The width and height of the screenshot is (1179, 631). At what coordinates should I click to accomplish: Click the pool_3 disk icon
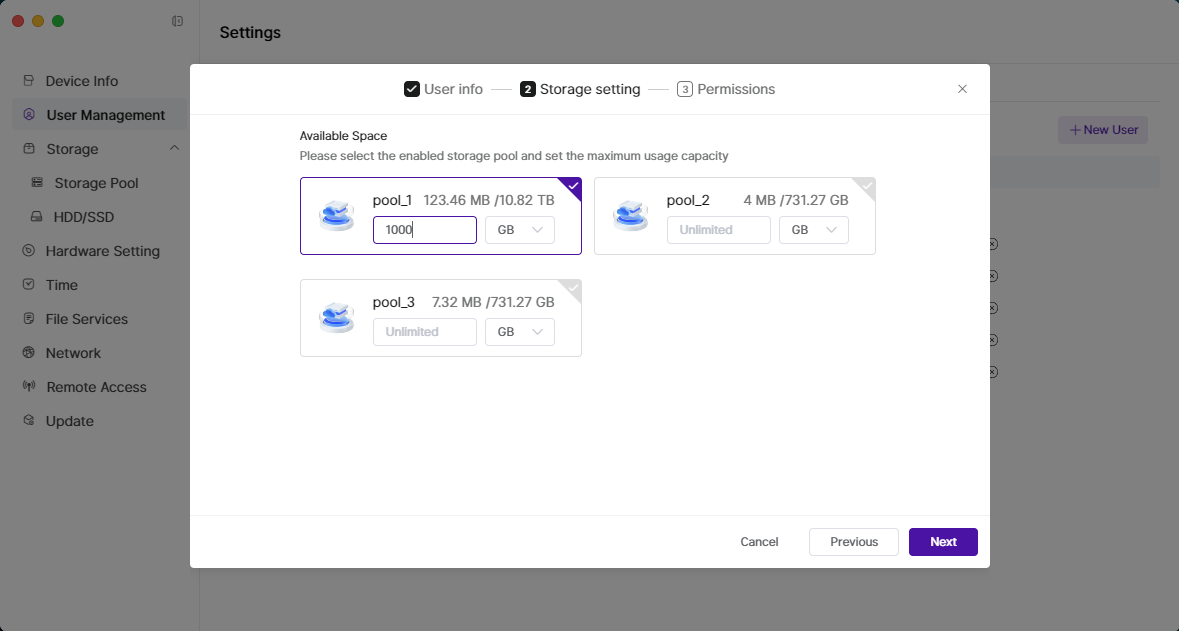coord(336,317)
